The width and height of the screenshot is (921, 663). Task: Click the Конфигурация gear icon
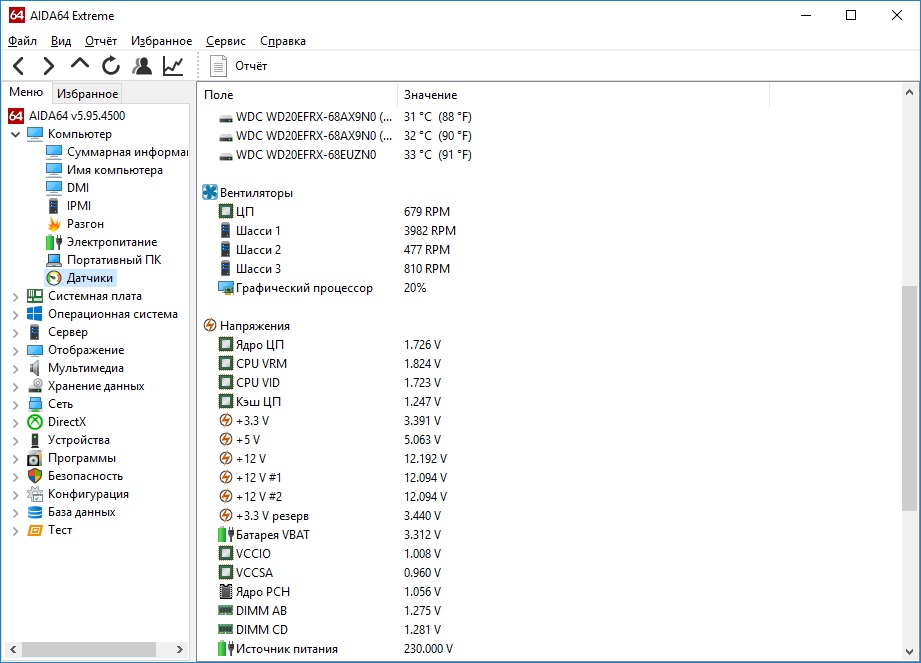tap(35, 494)
